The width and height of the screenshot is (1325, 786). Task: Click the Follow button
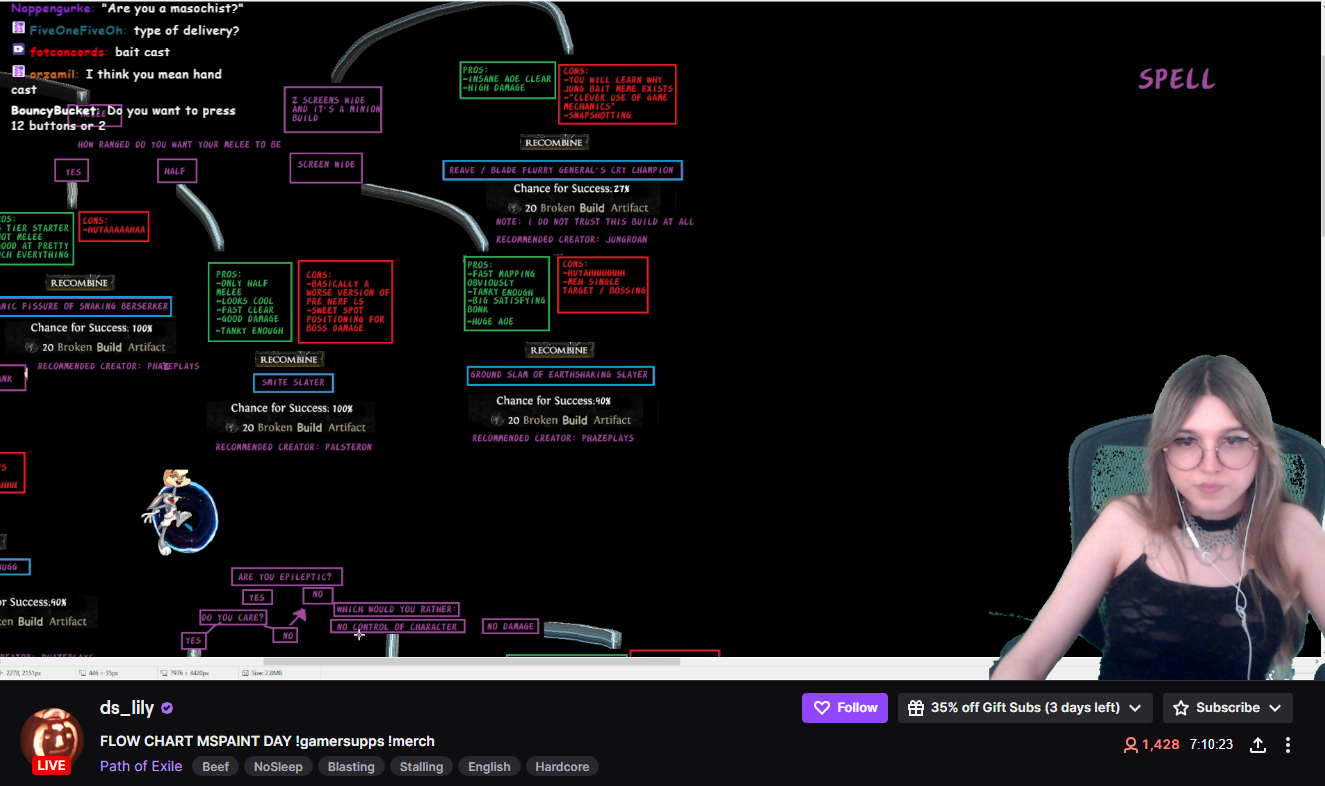pos(845,707)
